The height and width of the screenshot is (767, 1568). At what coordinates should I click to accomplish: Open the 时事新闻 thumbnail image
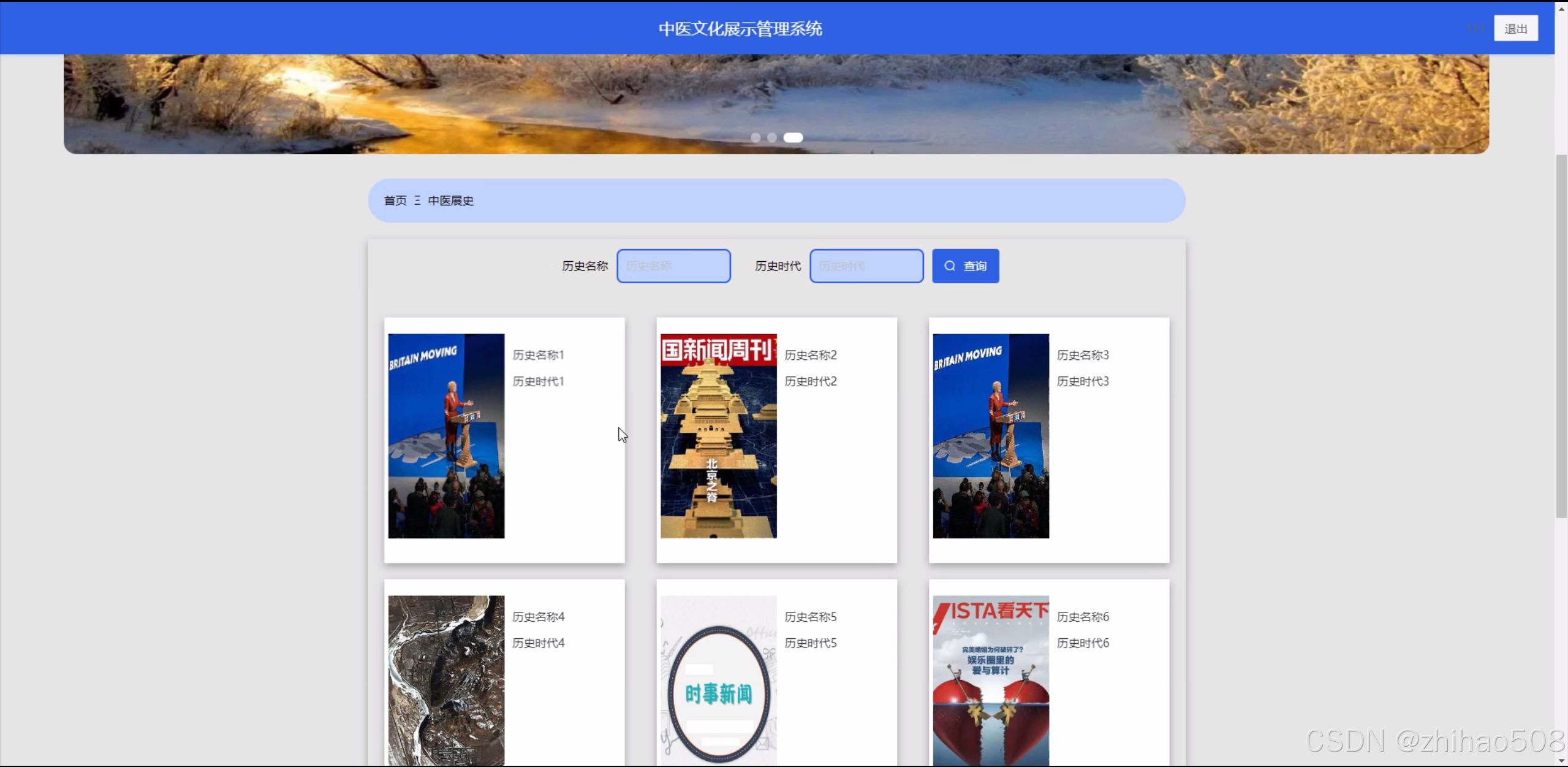tap(718, 679)
